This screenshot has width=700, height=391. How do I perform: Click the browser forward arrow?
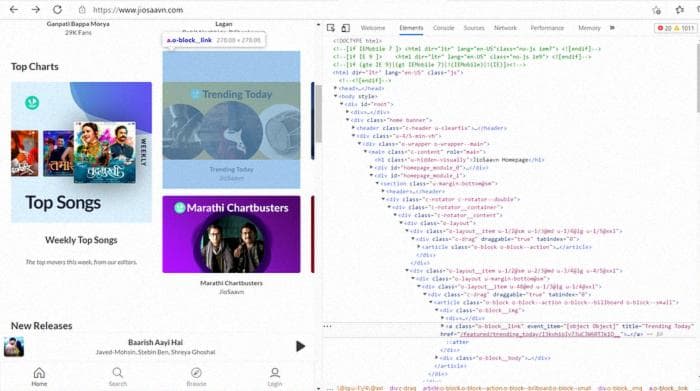[x=36, y=9]
